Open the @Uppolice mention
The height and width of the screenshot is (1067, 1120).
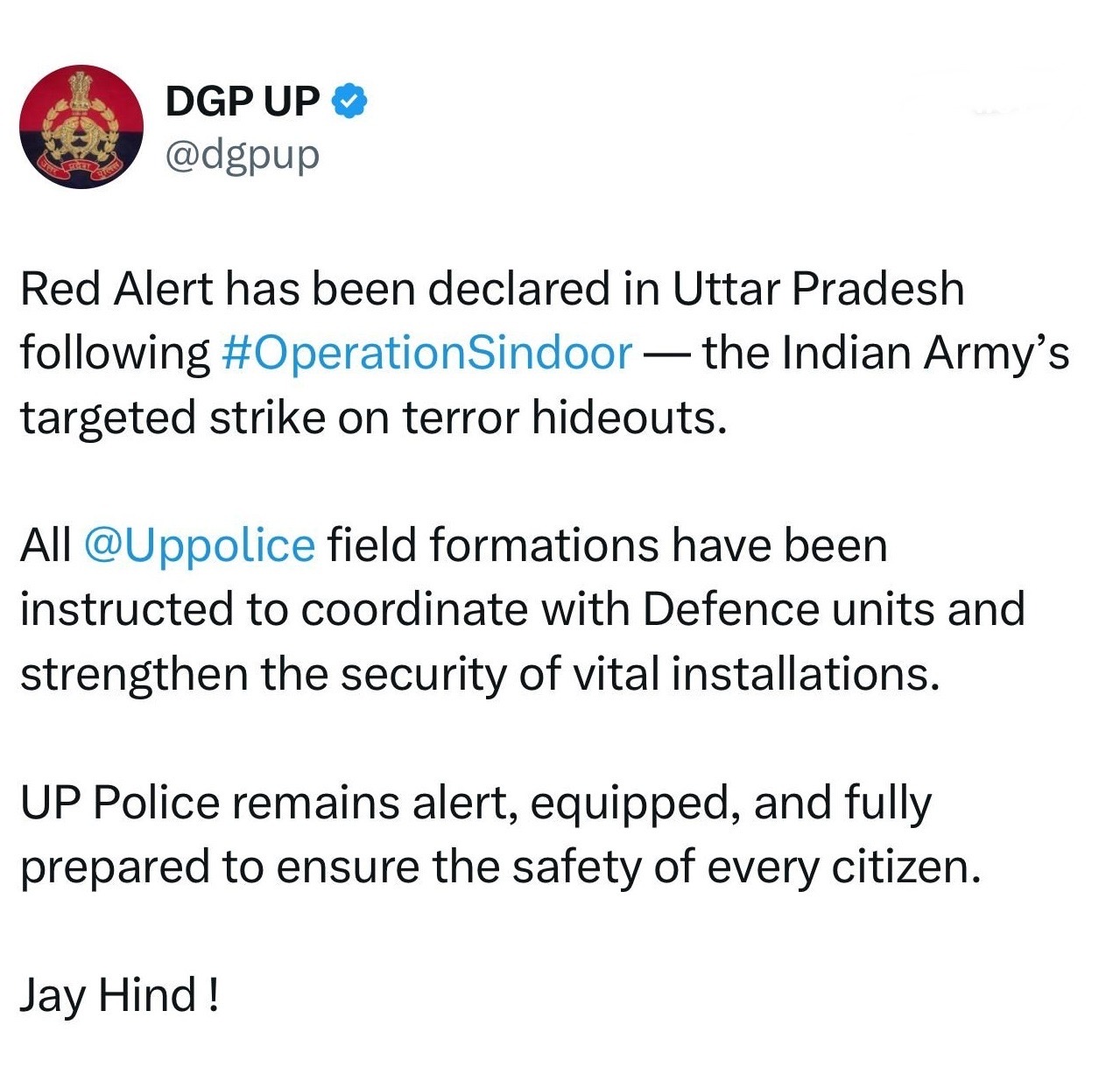pos(200,546)
